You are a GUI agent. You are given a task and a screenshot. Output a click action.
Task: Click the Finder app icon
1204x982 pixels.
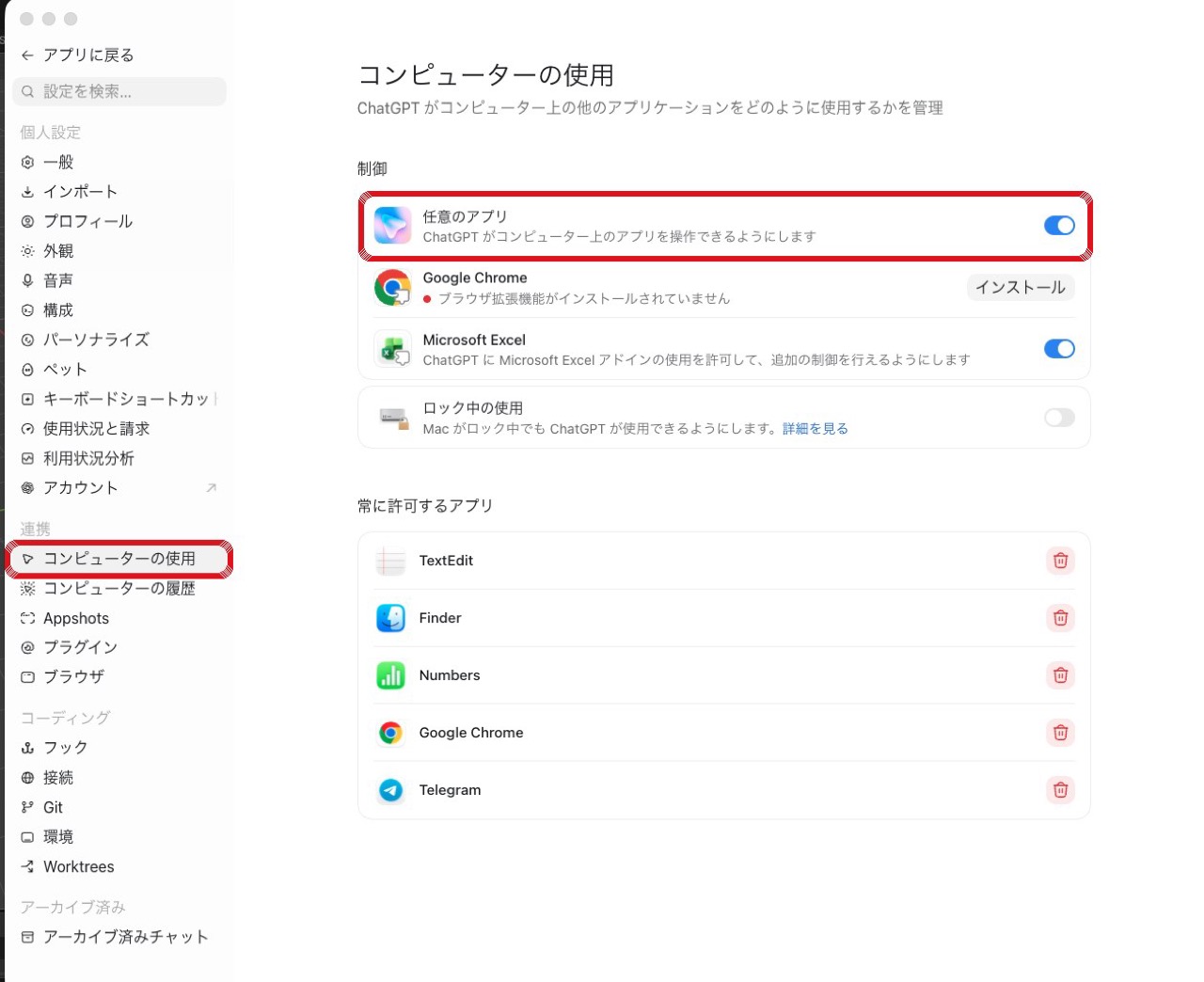point(390,618)
